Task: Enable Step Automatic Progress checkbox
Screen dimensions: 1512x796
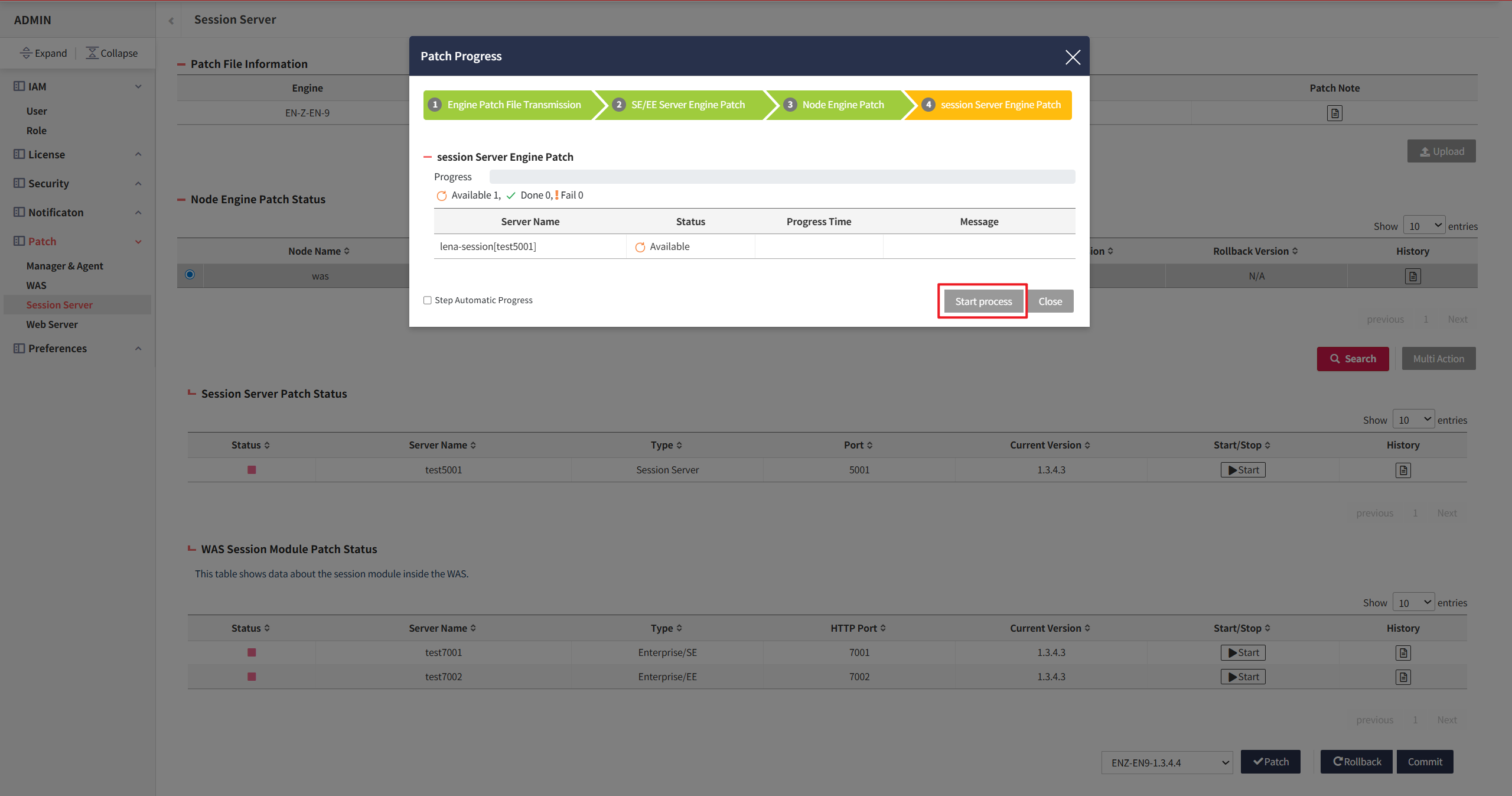Action: coord(427,300)
